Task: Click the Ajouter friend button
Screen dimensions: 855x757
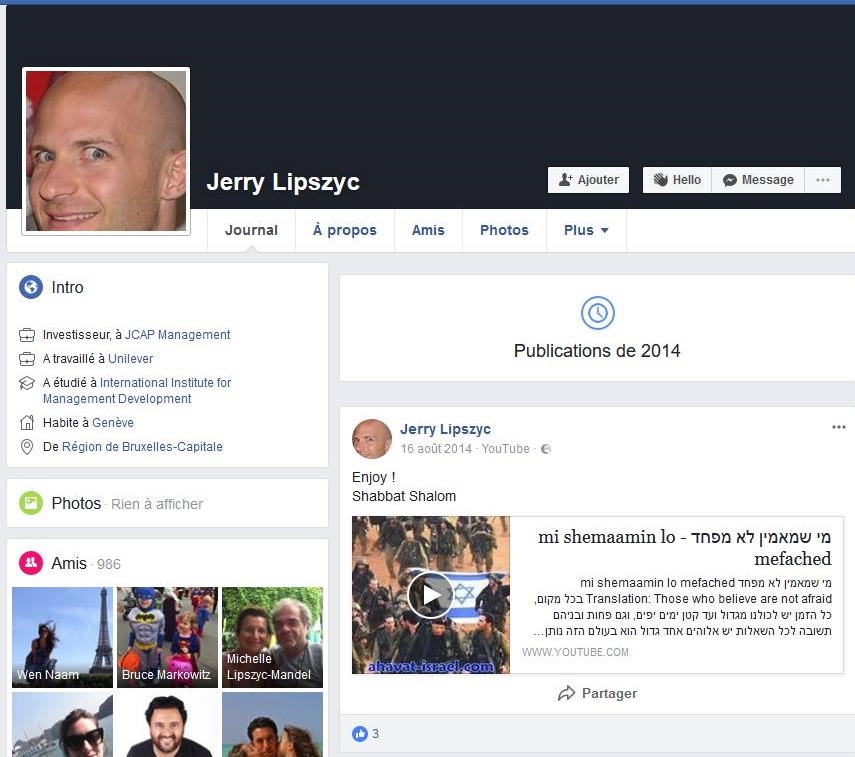Action: click(588, 180)
